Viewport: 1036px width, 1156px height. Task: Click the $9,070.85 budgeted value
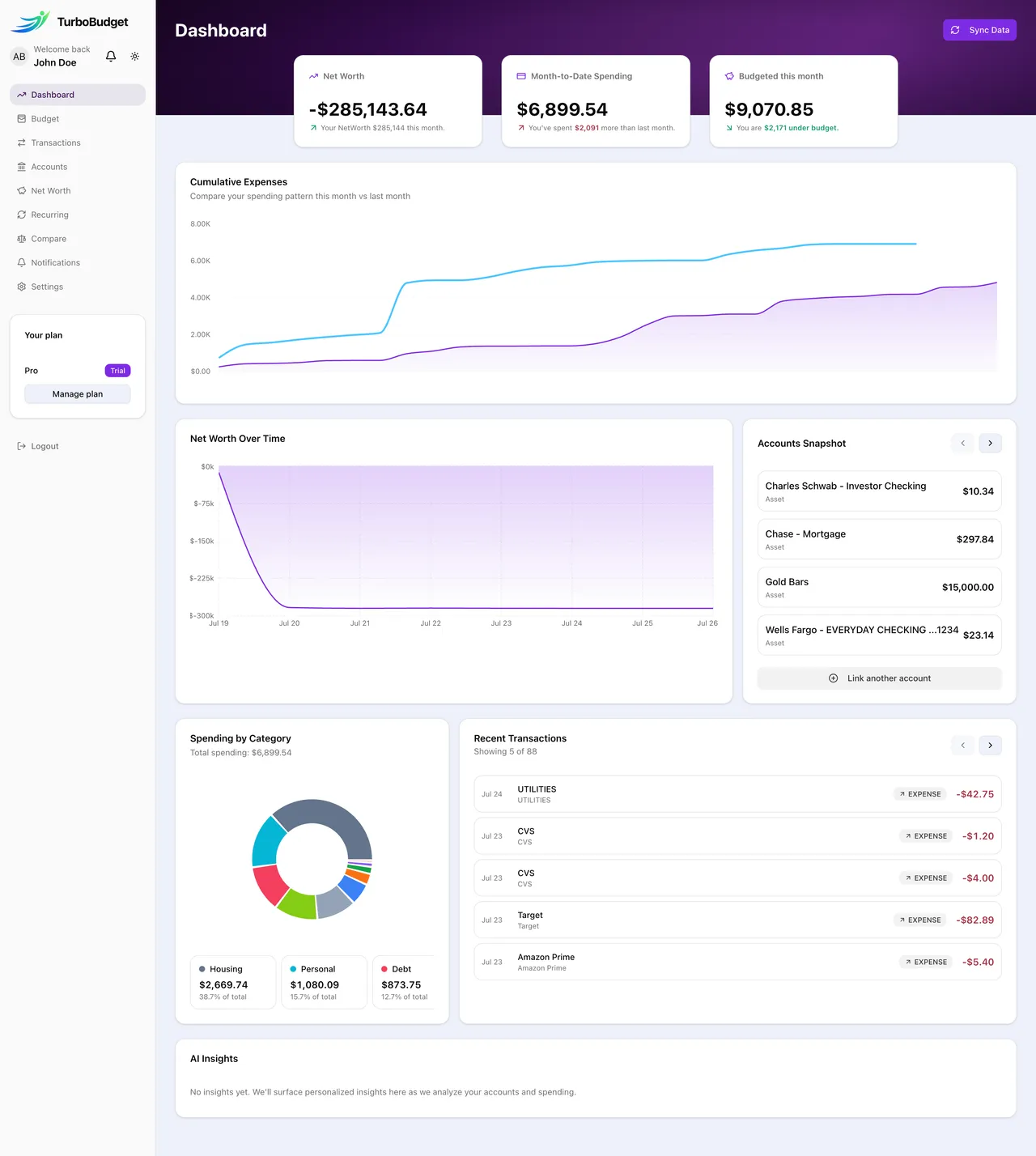pyautogui.click(x=769, y=109)
